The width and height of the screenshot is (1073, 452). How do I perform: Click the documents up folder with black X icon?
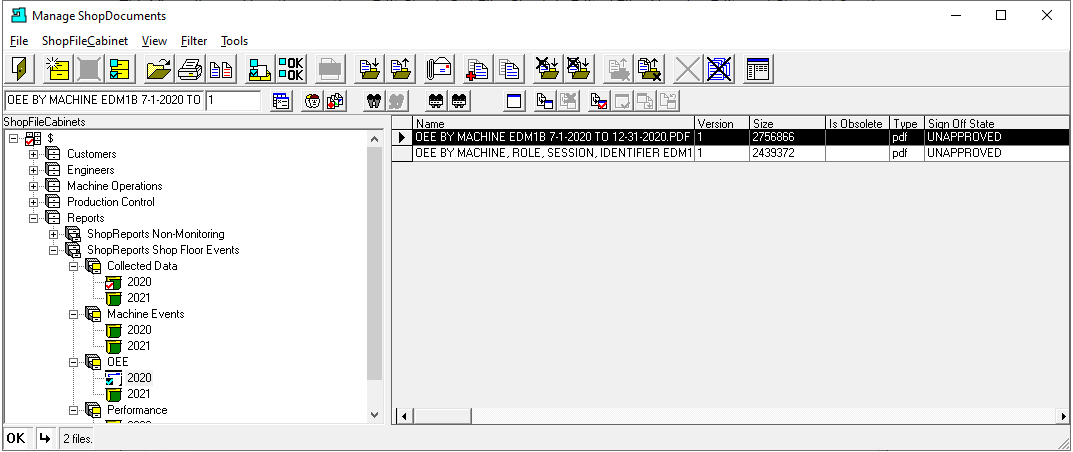point(648,69)
